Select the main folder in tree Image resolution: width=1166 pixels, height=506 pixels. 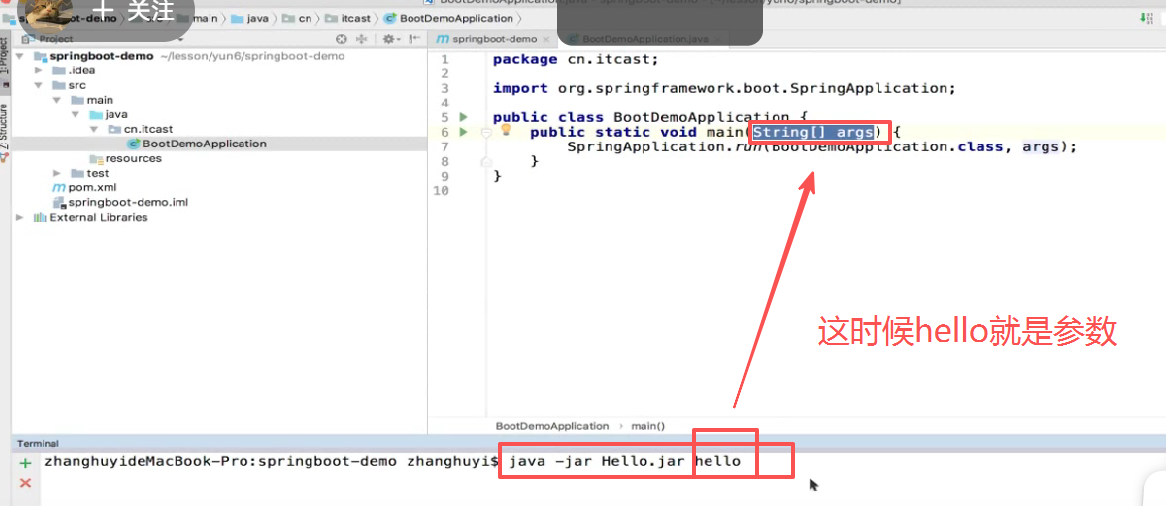91,100
